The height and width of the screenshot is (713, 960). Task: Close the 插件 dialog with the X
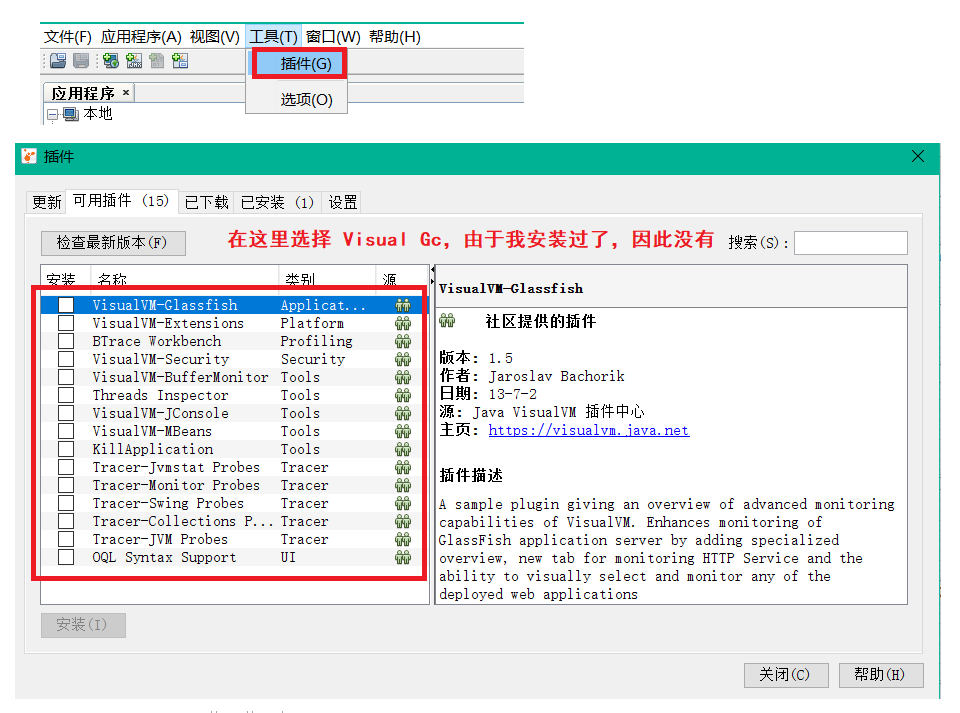pyautogui.click(x=917, y=157)
